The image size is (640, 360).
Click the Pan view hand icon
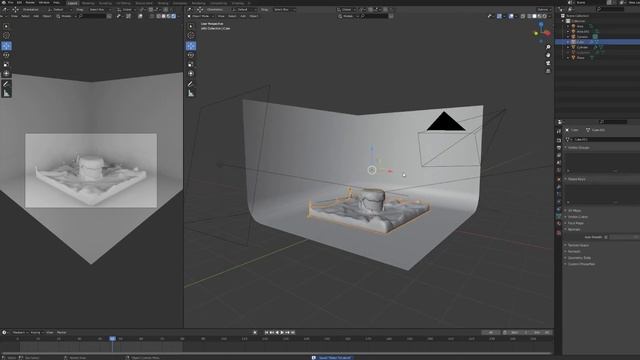pyautogui.click(x=548, y=55)
